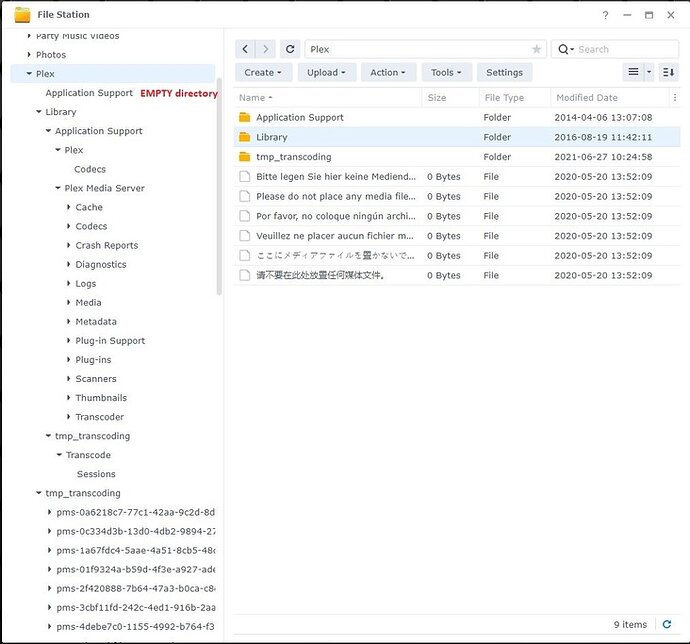This screenshot has height=644, width=690.
Task: Sort by File Type column header
Action: [514, 98]
